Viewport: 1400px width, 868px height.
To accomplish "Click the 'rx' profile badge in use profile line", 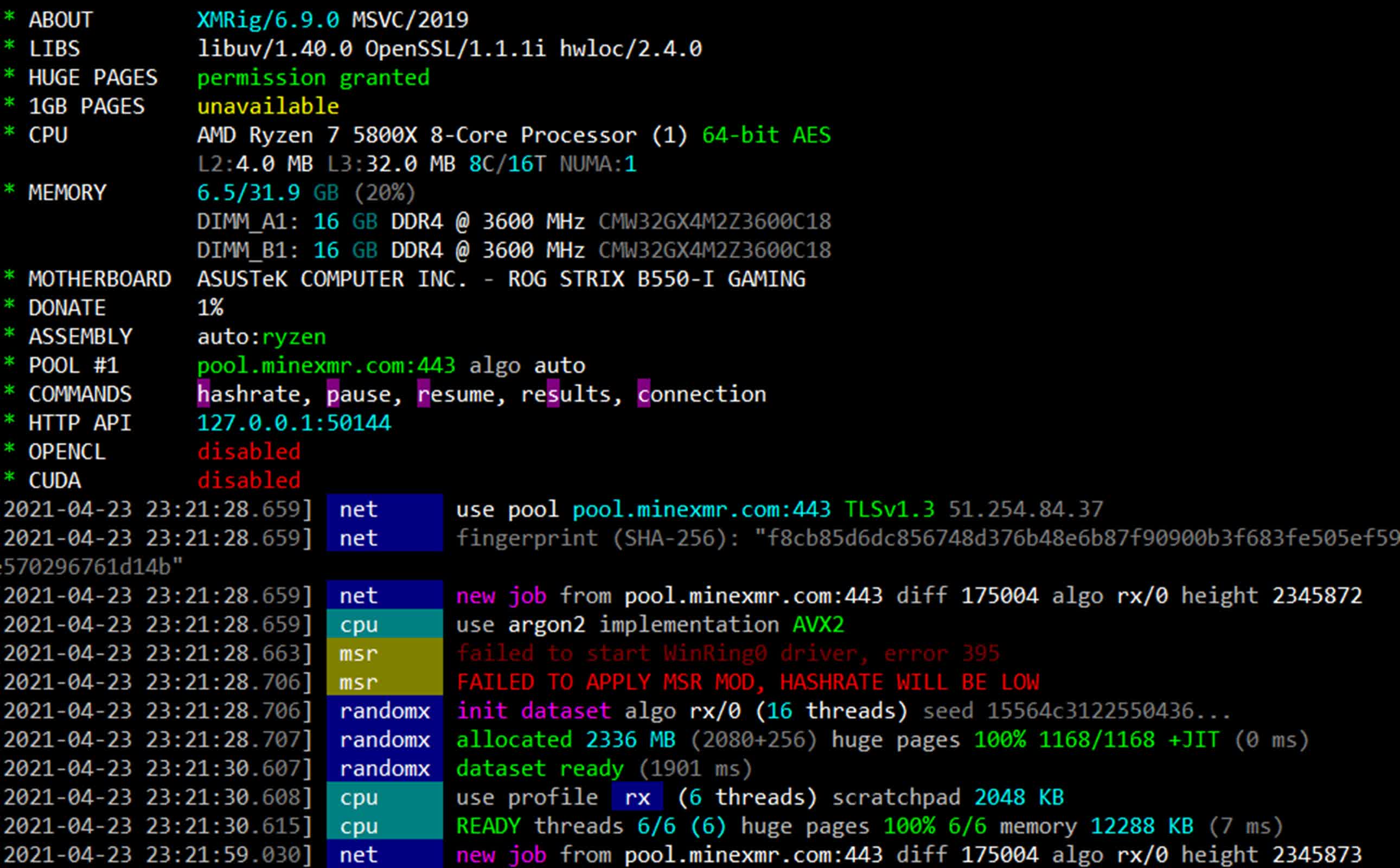I will click(x=637, y=797).
